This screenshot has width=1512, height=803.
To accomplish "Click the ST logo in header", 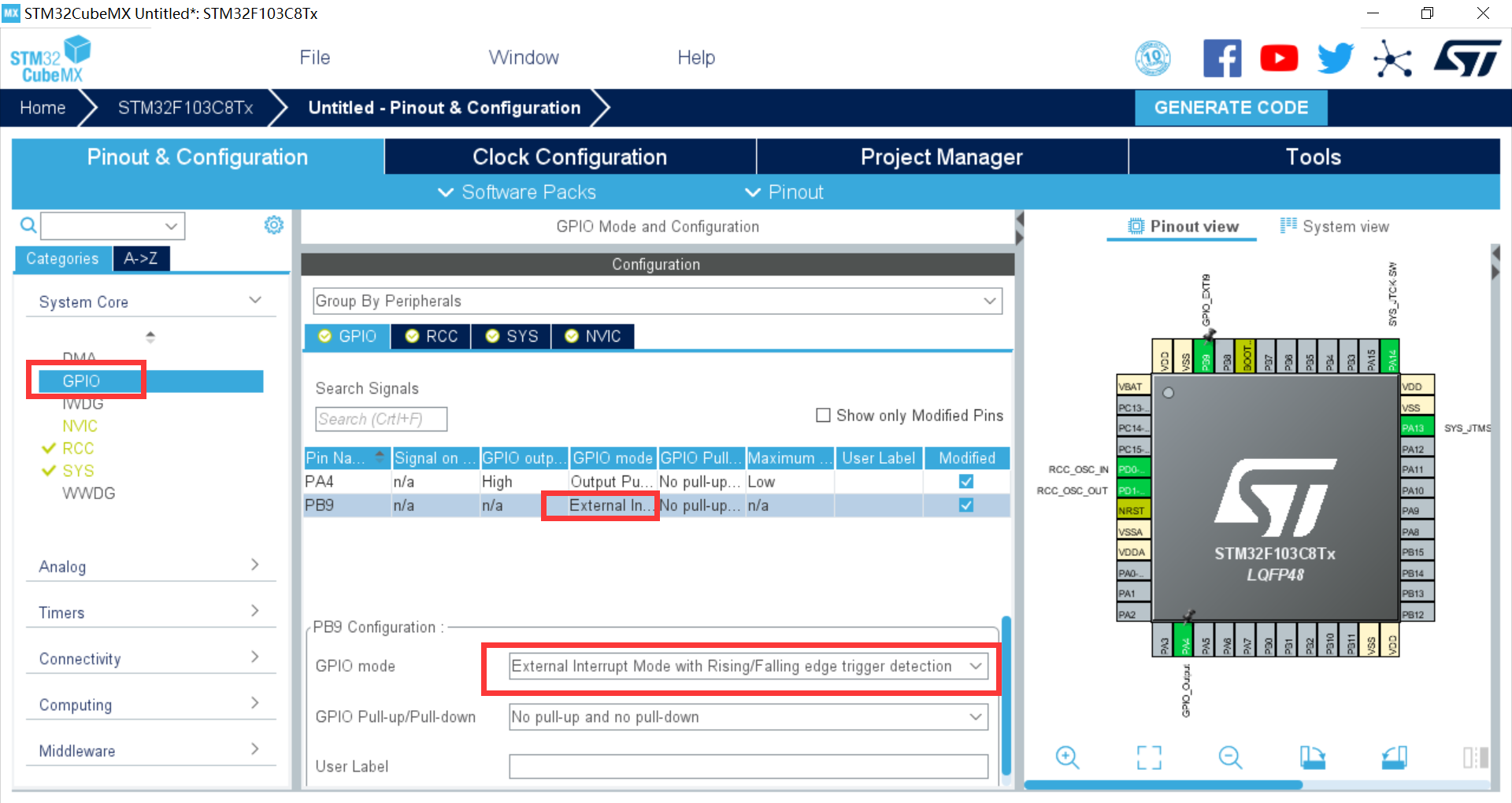I will pyautogui.click(x=1467, y=58).
